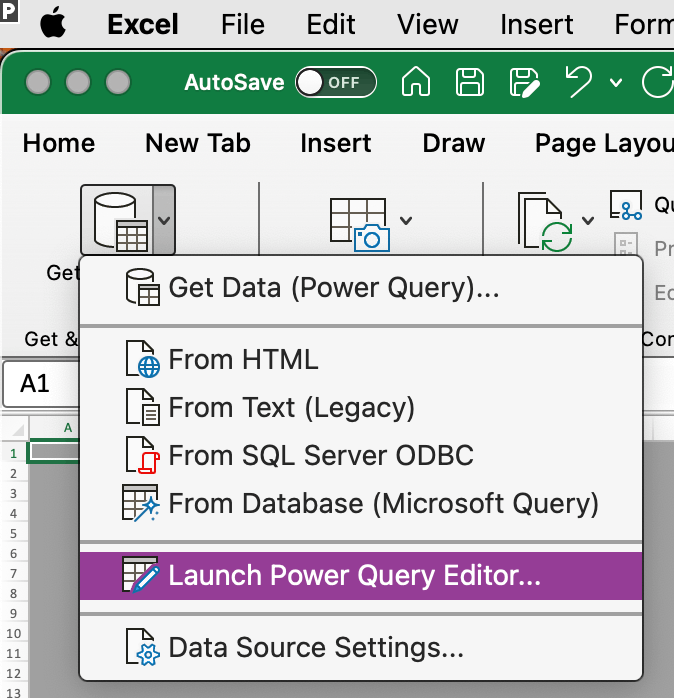Choose From HTML in the menu
Viewport: 674px width, 698px height.
tap(243, 359)
